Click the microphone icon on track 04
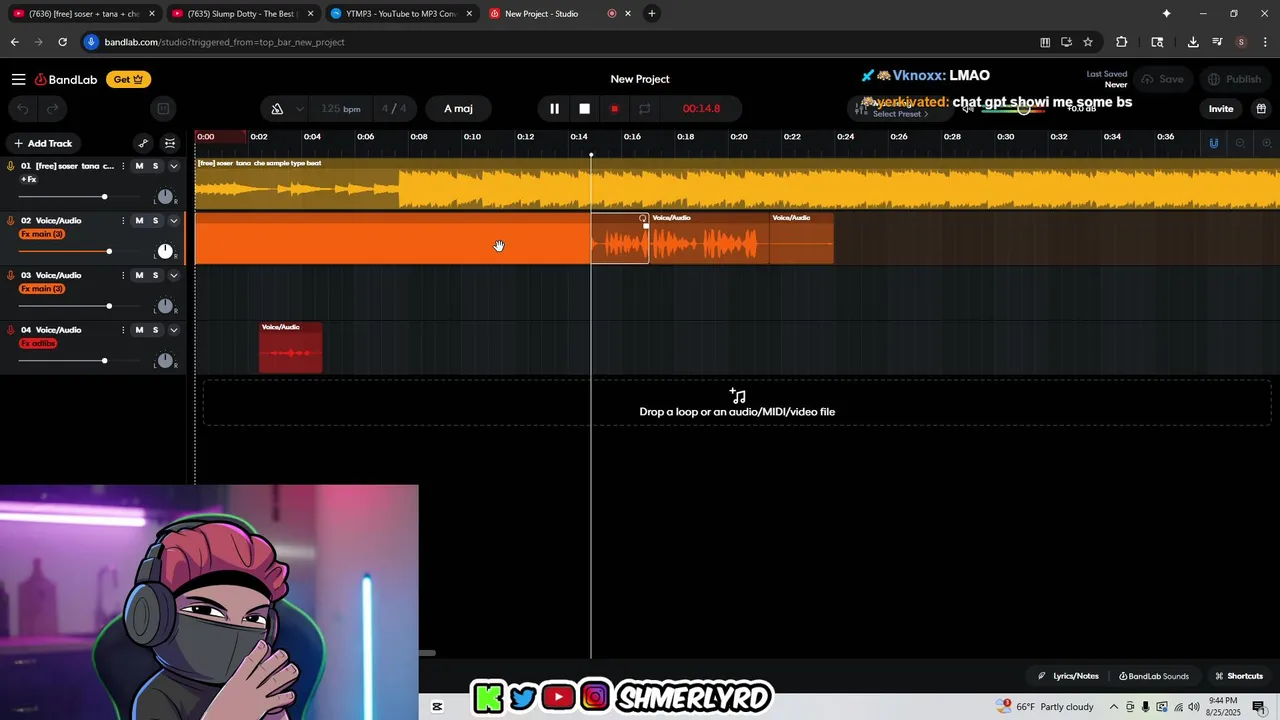Image resolution: width=1280 pixels, height=720 pixels. point(10,329)
